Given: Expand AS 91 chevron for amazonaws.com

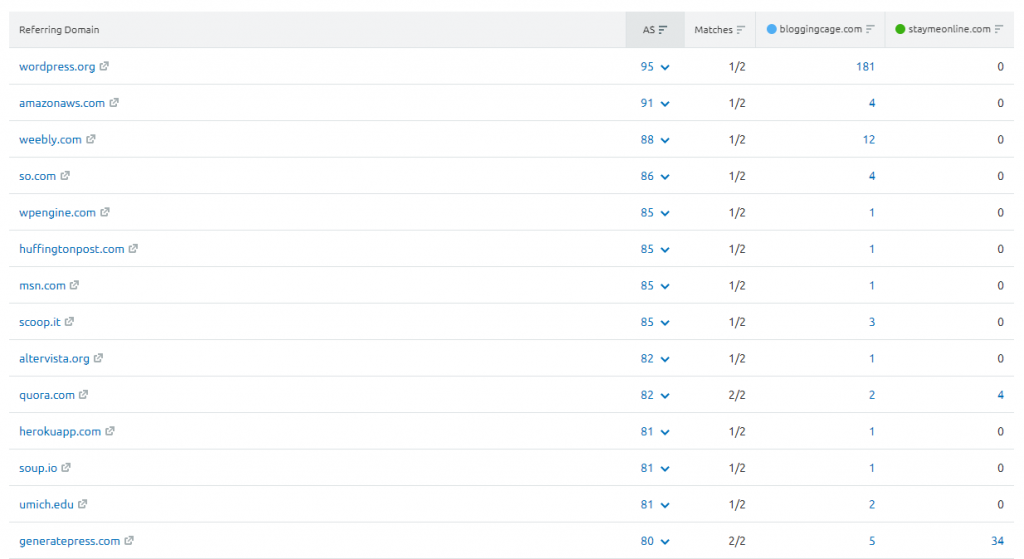Looking at the screenshot, I should [x=665, y=104].
